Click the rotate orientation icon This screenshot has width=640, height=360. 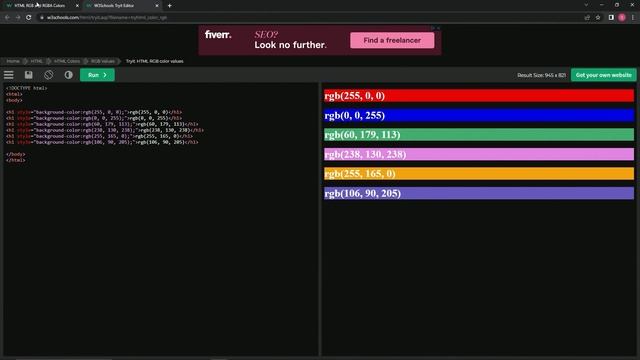49,75
